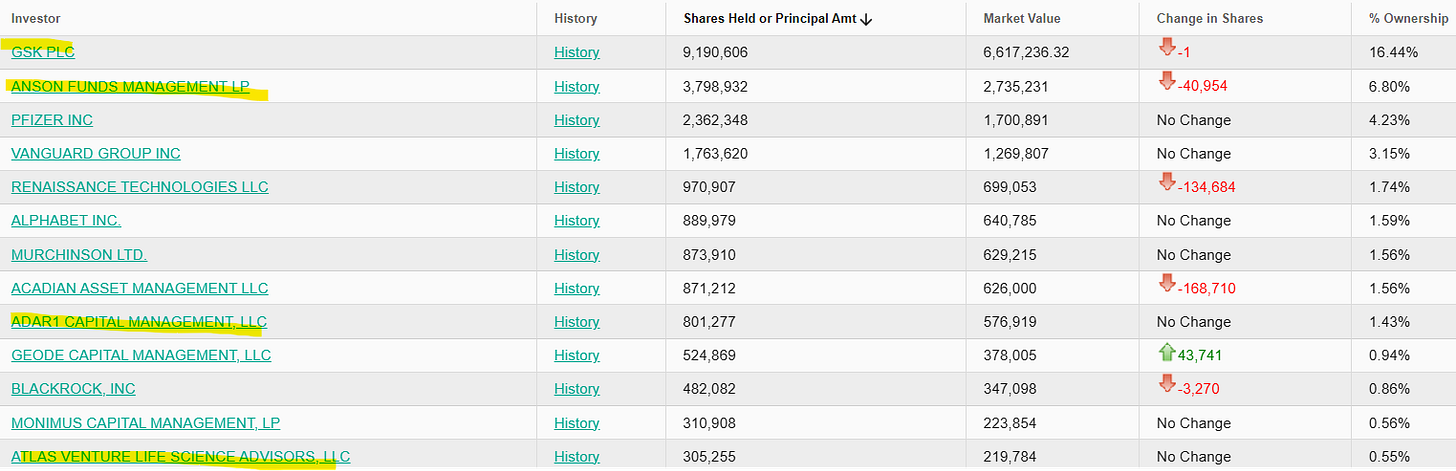
Task: View History for Pfizer Inc
Action: [x=577, y=120]
